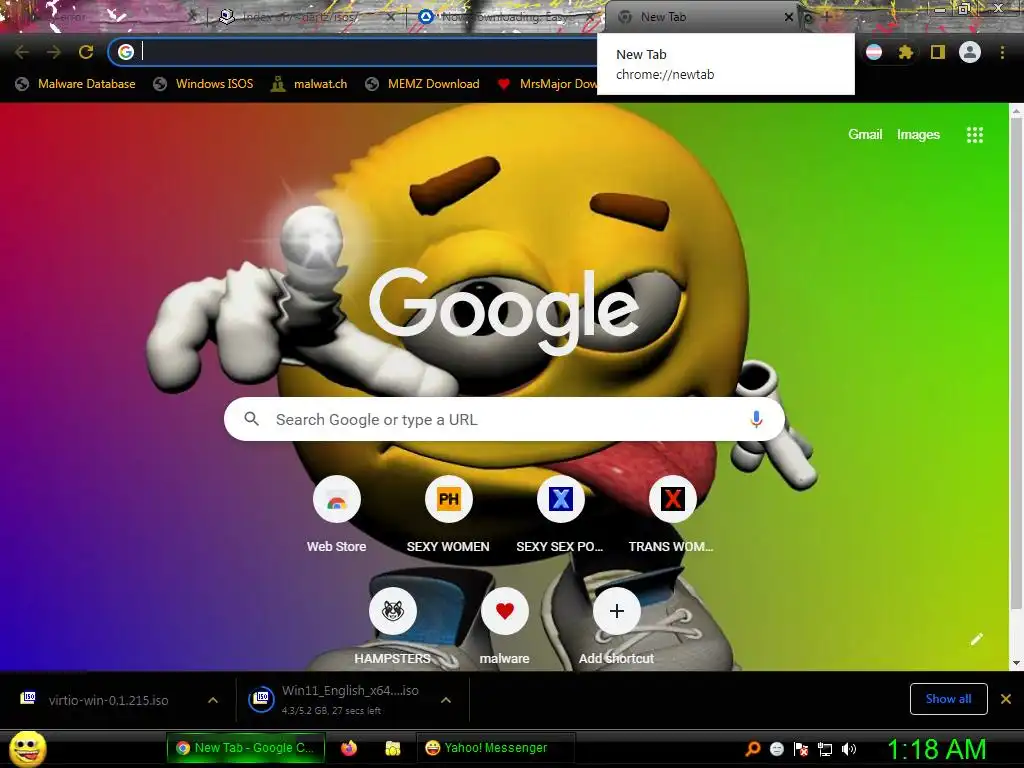1024x768 pixels.
Task: Open Win11_English_x64 download item
Action: coord(340,700)
